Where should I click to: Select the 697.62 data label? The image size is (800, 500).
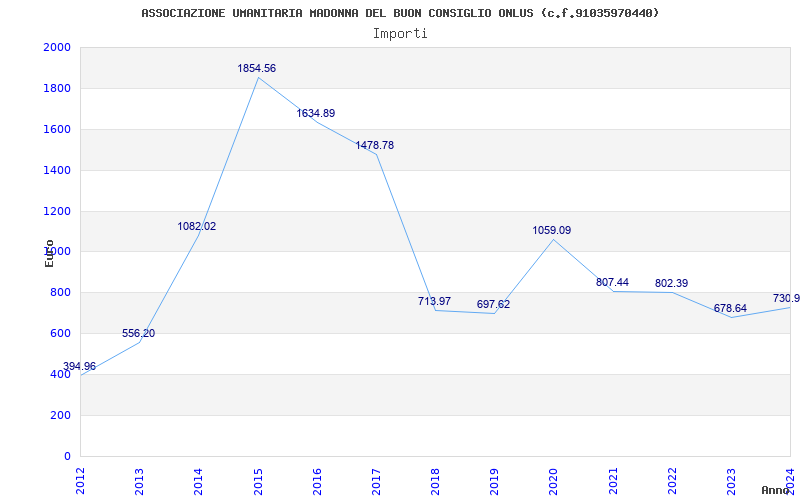[493, 304]
